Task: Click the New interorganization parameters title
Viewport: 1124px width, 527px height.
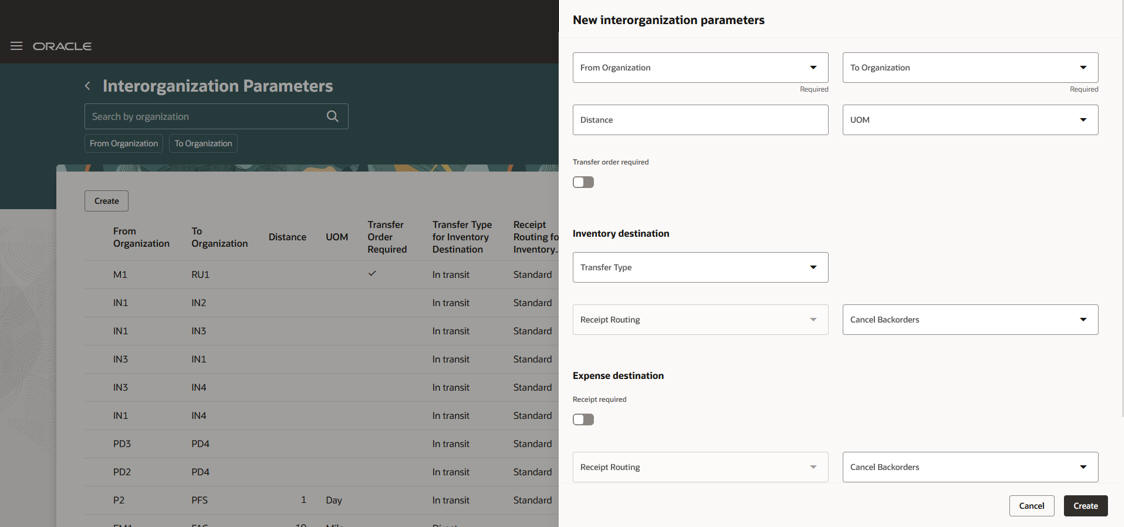Action: click(669, 20)
